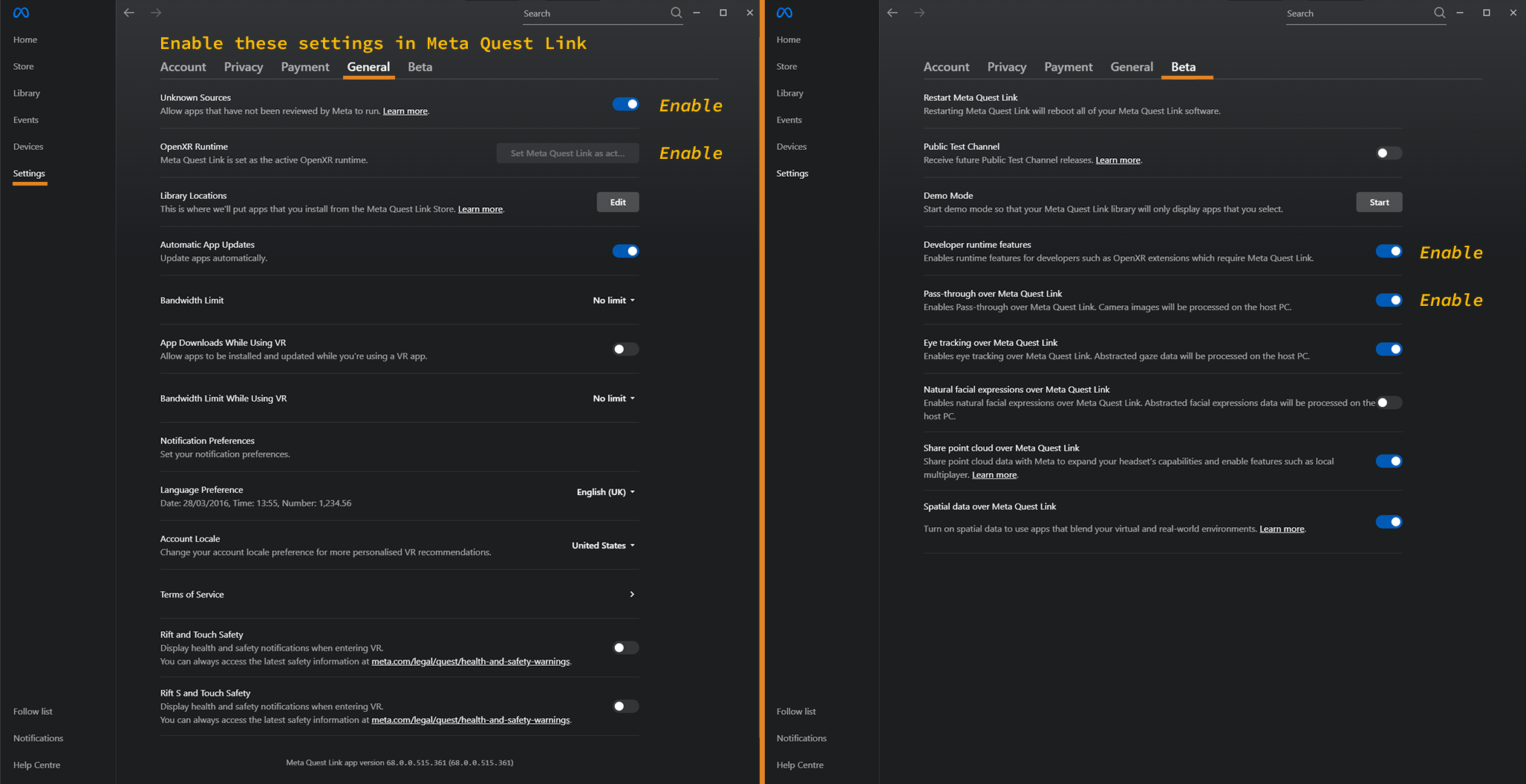
Task: Open Privacy tab in left window
Action: click(x=244, y=67)
